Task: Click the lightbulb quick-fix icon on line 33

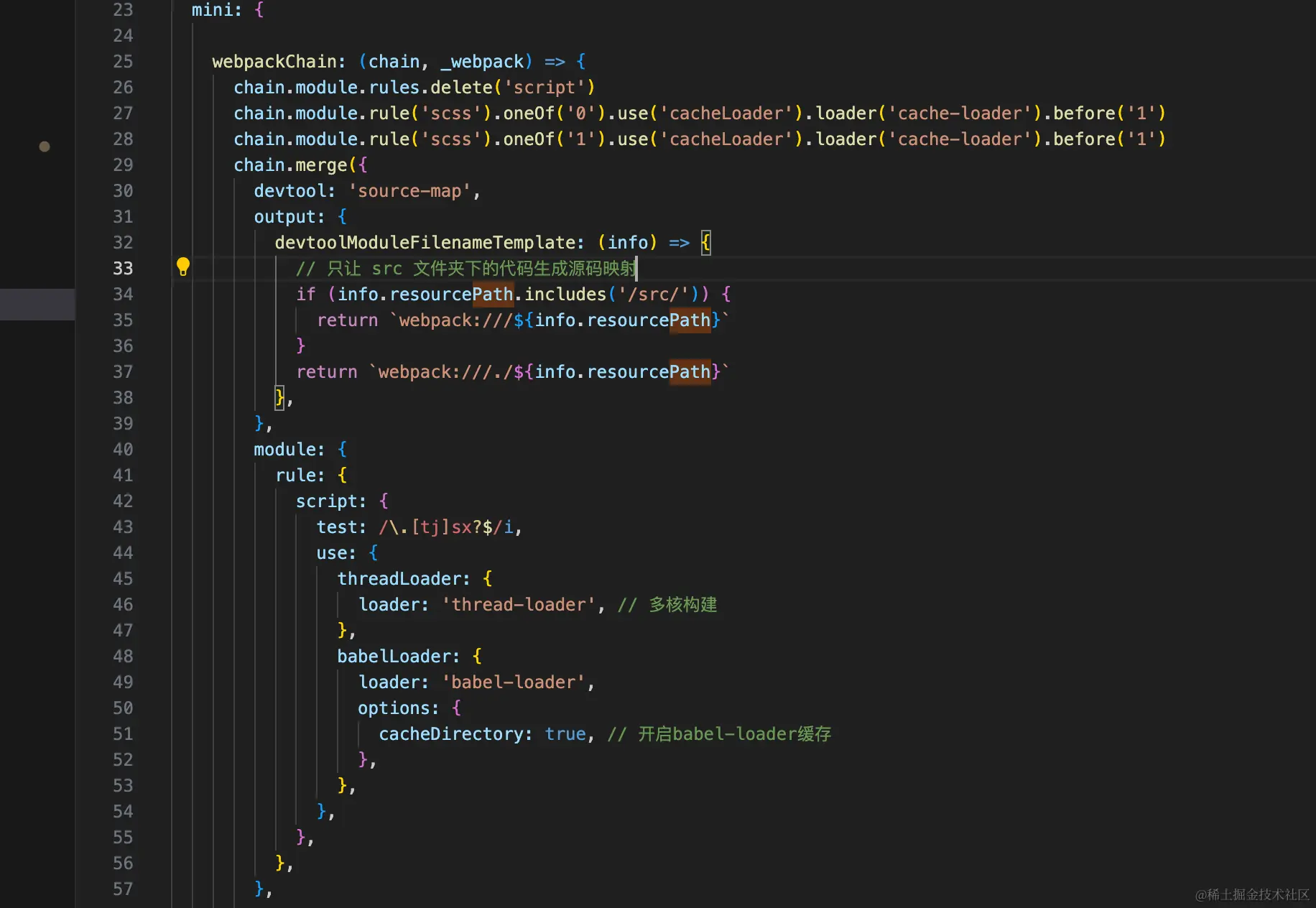Action: click(x=183, y=267)
